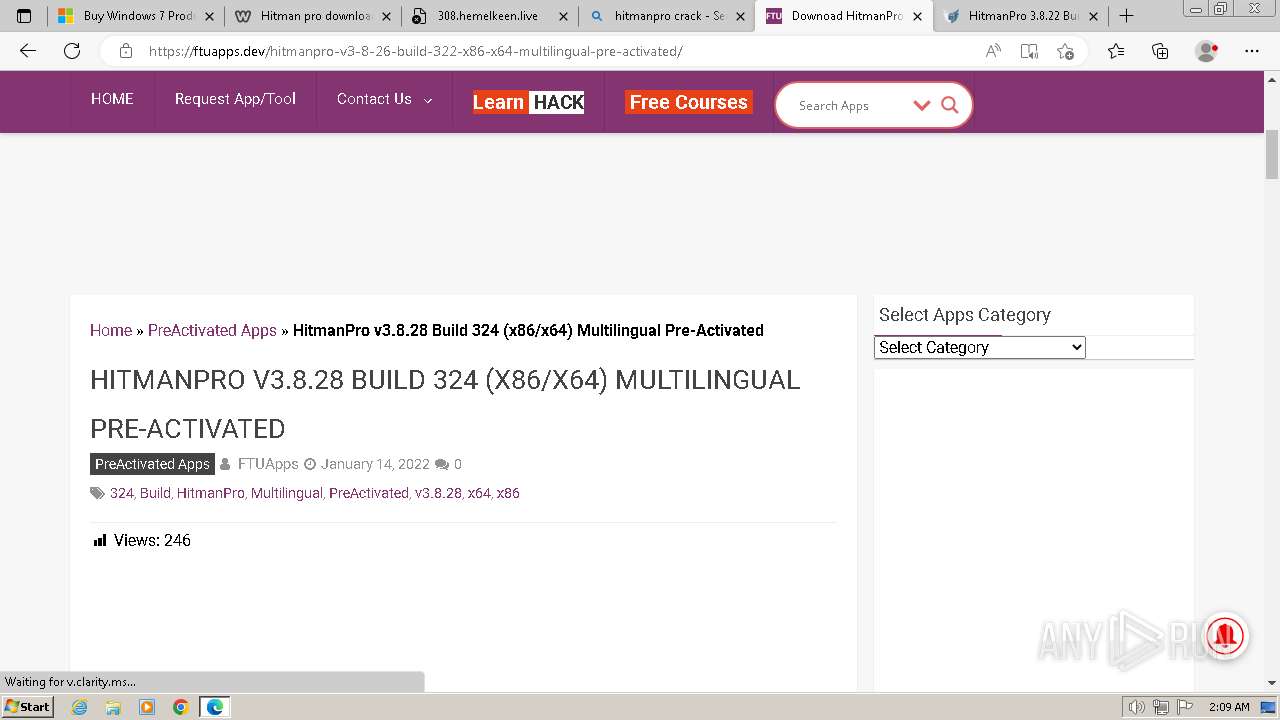
Task: Open Settings and more ellipsis
Action: point(1252,51)
